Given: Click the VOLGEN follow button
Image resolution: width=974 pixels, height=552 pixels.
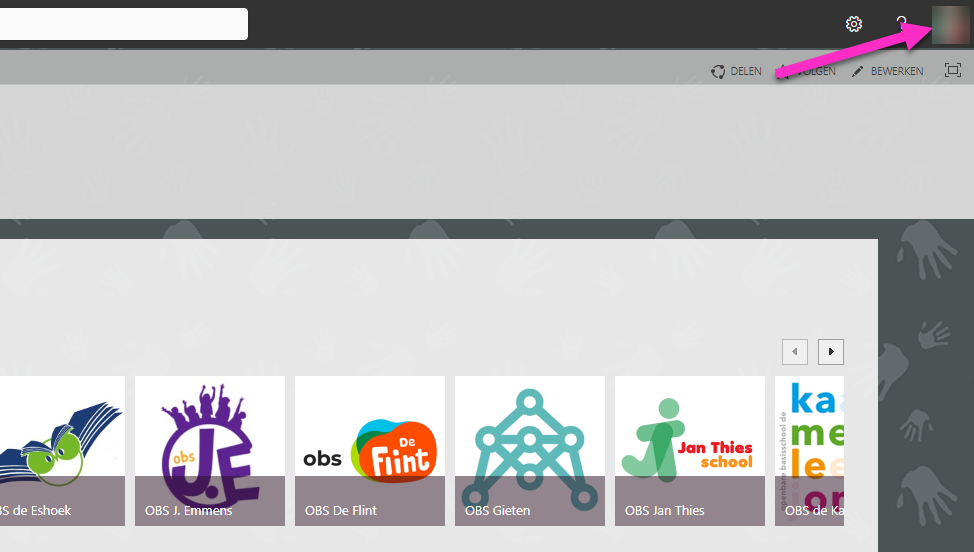Looking at the screenshot, I should 806,71.
